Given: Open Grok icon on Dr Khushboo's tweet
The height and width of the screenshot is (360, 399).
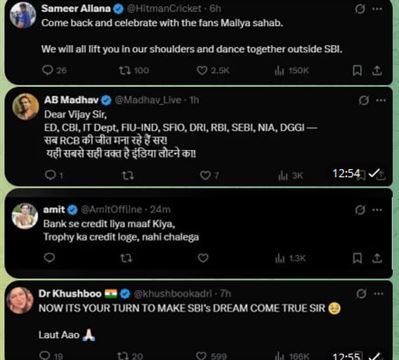Looking at the screenshot, I should point(361,294).
